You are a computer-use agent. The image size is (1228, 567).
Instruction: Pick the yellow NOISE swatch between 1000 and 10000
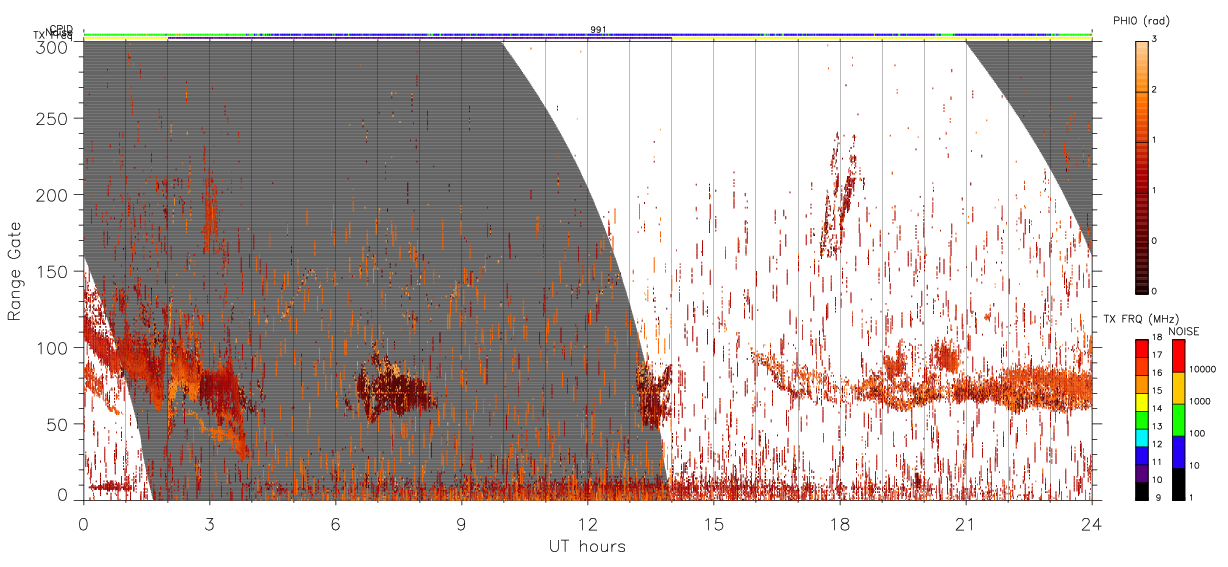1177,387
